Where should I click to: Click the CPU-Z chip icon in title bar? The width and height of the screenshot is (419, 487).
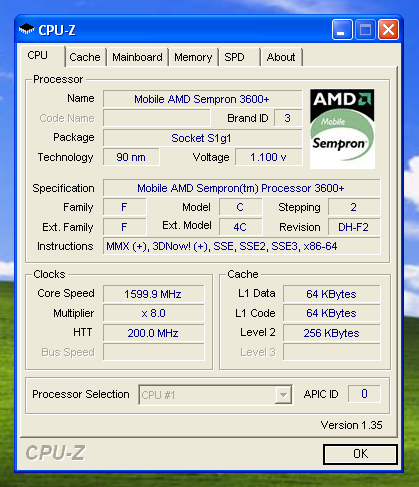coord(26,29)
